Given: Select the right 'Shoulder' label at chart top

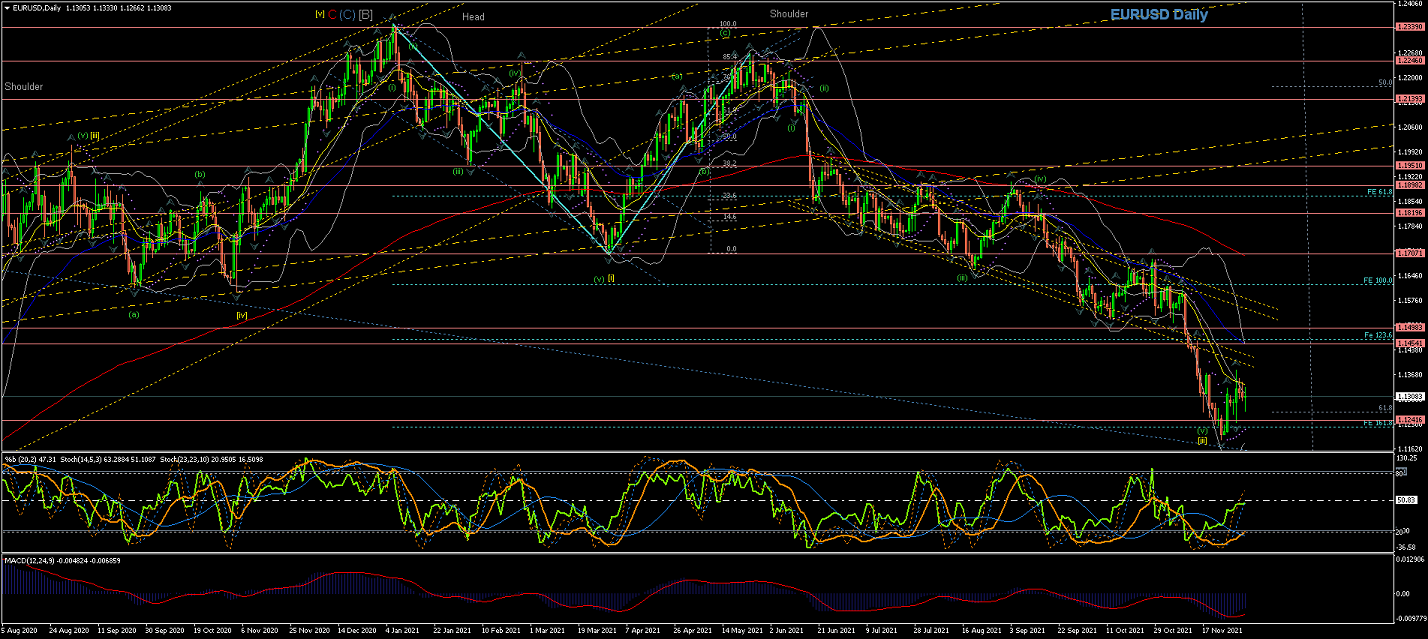Looking at the screenshot, I should (x=789, y=14).
